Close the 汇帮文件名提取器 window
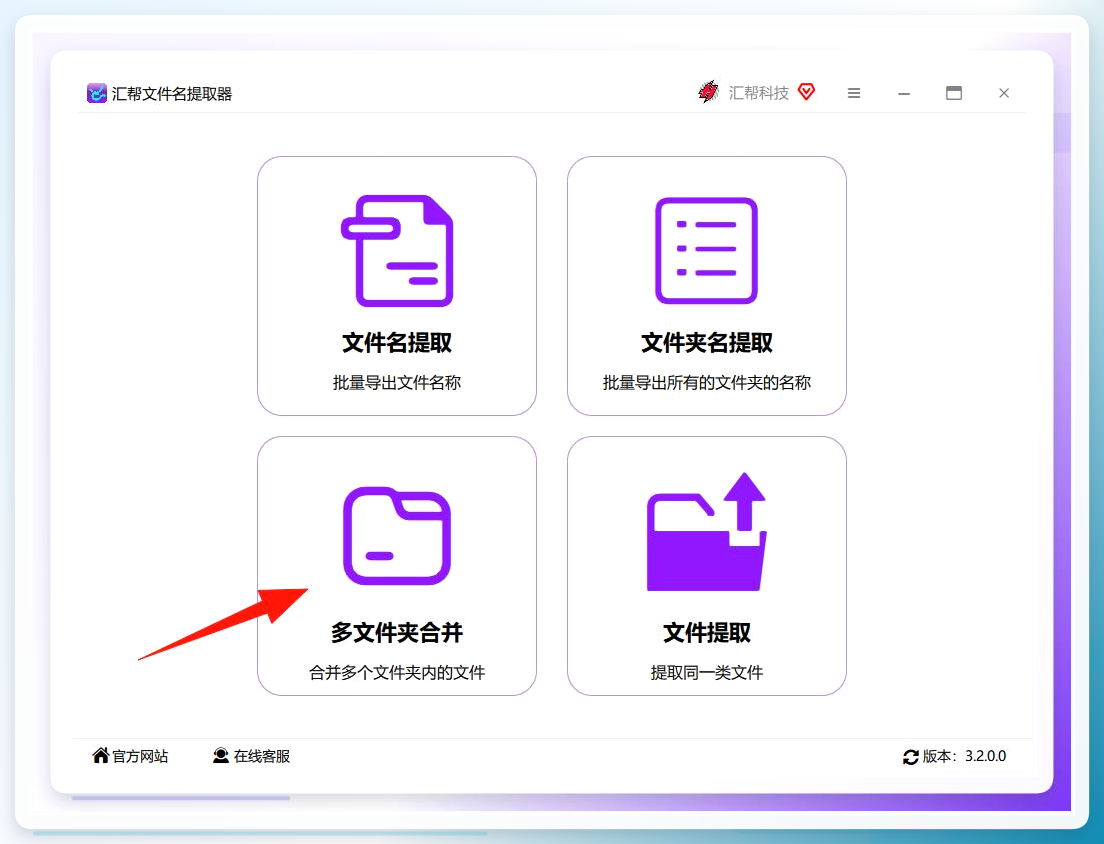The image size is (1104, 844). tap(1004, 93)
